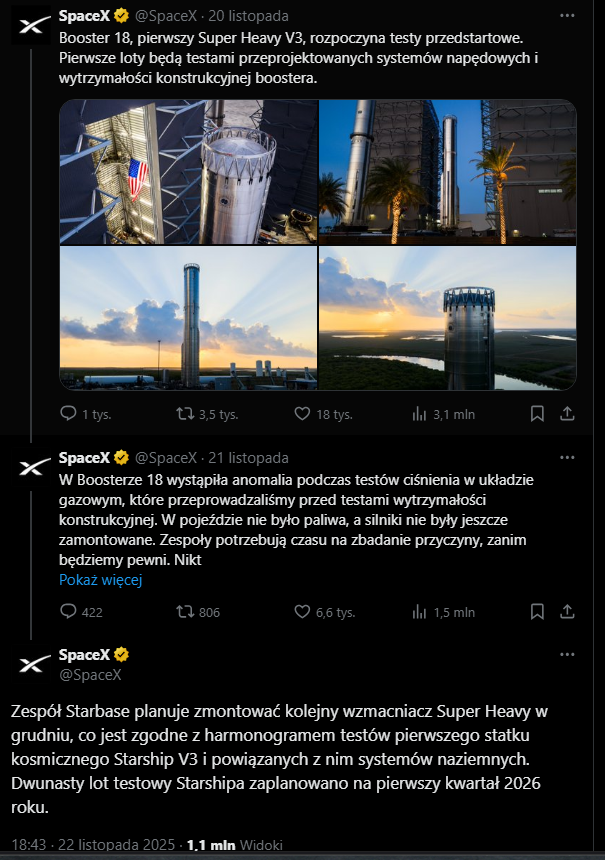The width and height of the screenshot is (605, 860).
Task: Open the more options menu on the 20 listopada tweet
Action: (567, 17)
